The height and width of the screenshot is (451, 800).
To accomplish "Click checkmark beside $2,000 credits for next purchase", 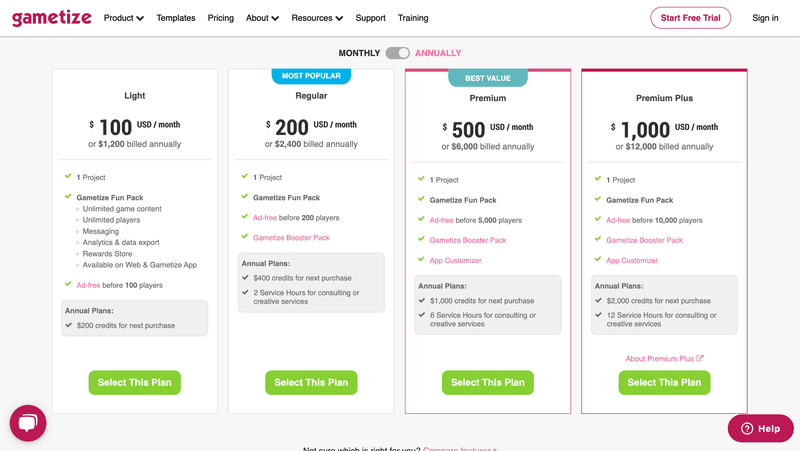I will click(x=598, y=300).
